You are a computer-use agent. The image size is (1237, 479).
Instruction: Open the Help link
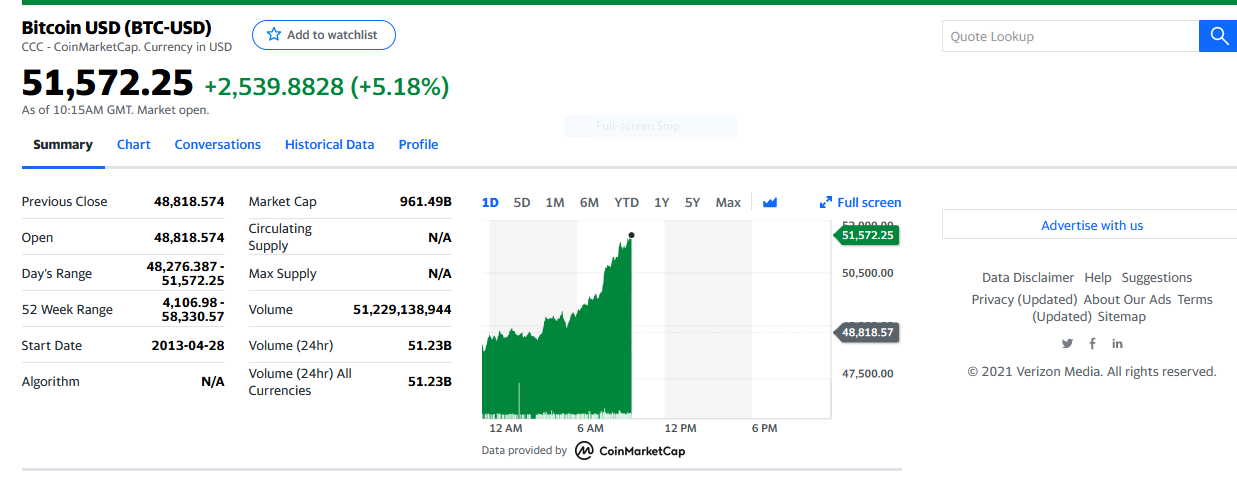(x=1098, y=277)
